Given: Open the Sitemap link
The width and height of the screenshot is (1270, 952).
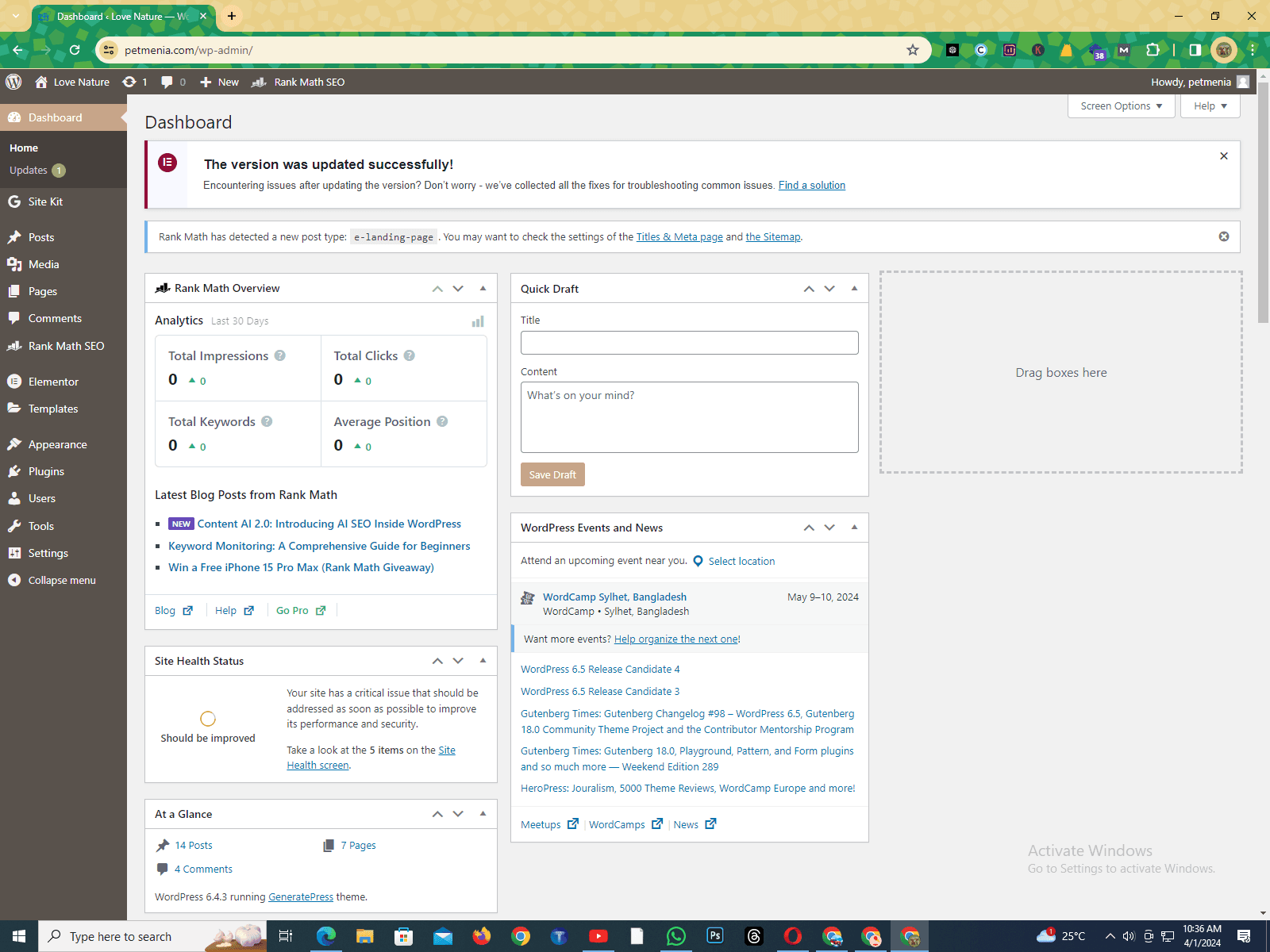Looking at the screenshot, I should pos(772,236).
